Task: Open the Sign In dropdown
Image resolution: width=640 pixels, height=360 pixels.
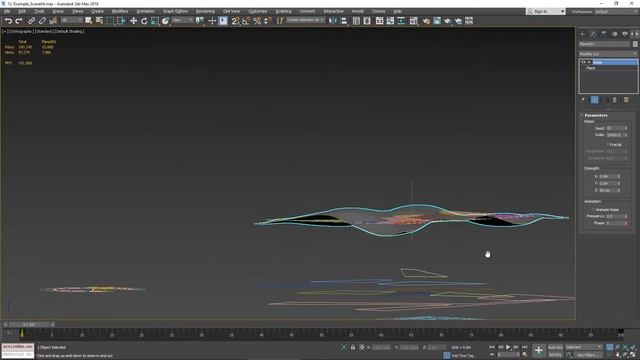Action: [x=546, y=11]
